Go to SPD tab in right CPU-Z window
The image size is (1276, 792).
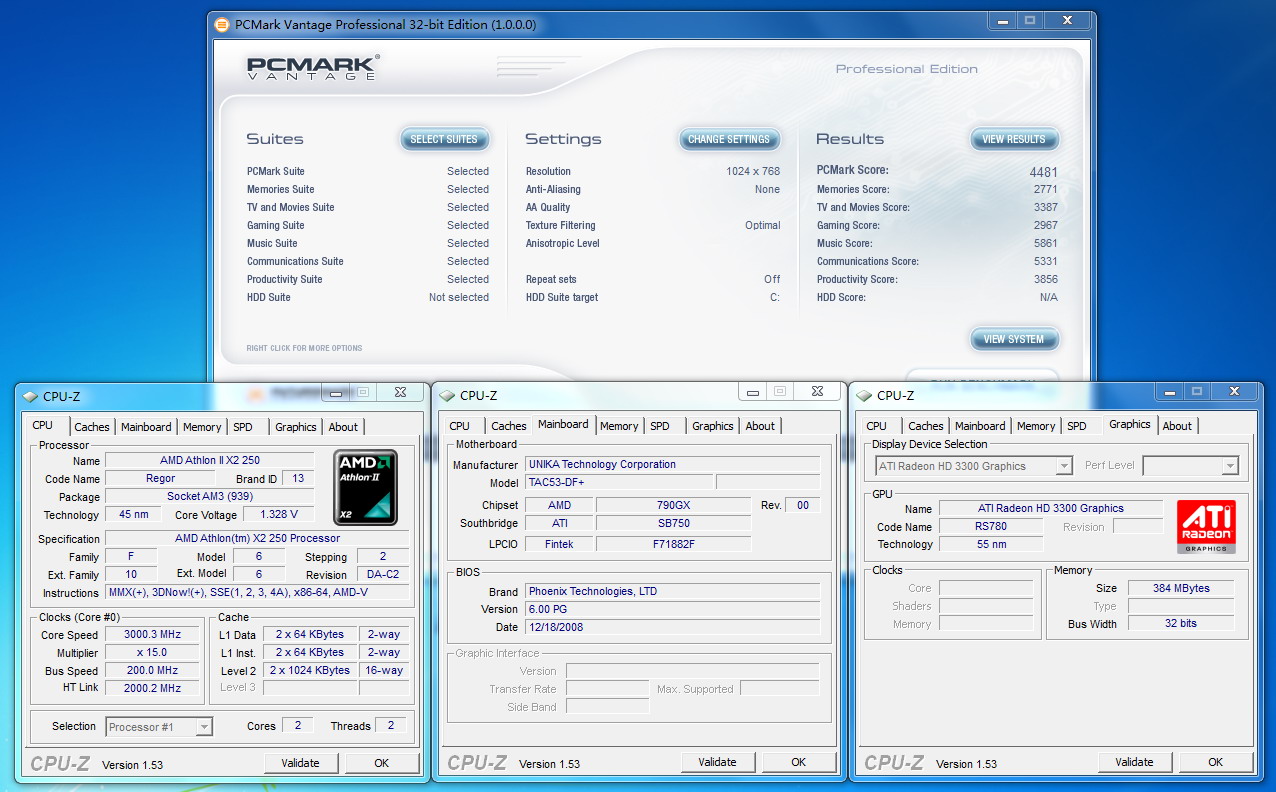pyautogui.click(x=1077, y=426)
